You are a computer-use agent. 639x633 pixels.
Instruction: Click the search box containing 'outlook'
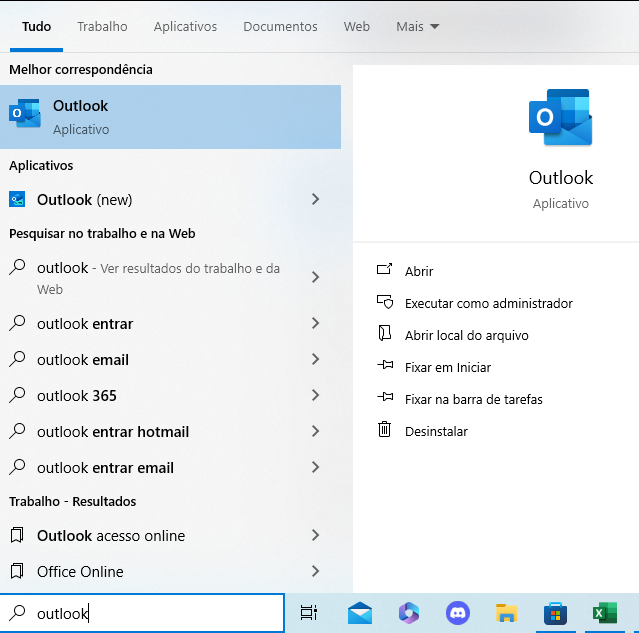(142, 613)
